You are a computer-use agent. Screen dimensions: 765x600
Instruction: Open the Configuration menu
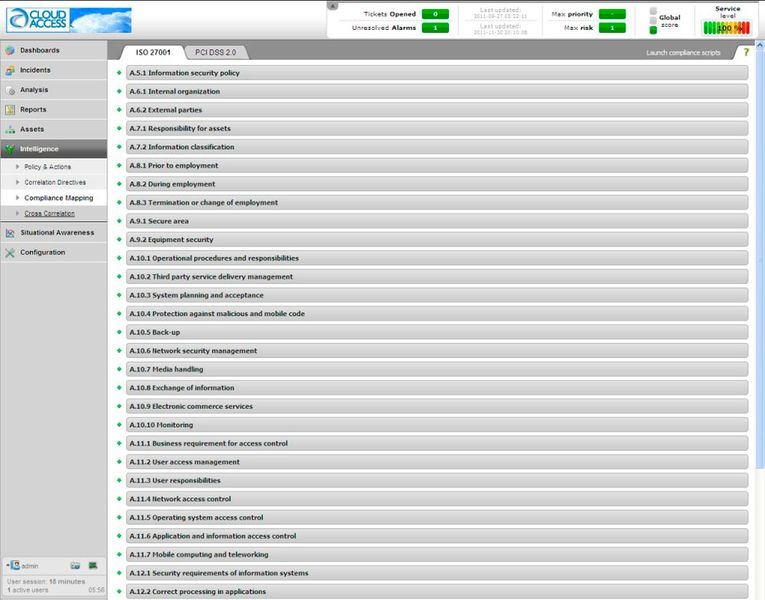click(x=54, y=253)
